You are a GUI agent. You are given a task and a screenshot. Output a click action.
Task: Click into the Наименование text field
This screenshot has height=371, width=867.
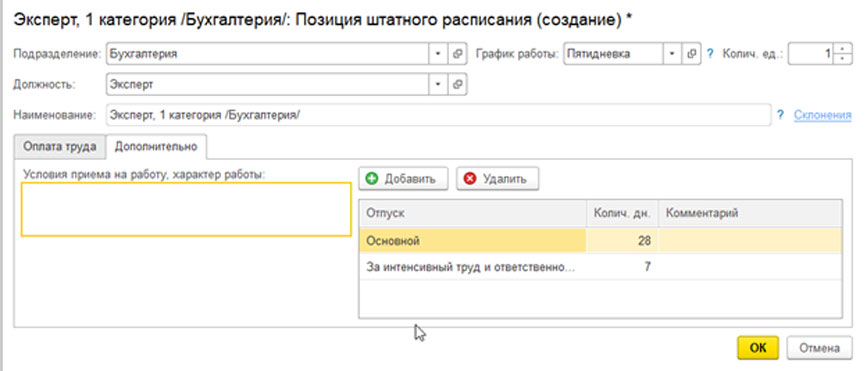[x=438, y=115]
